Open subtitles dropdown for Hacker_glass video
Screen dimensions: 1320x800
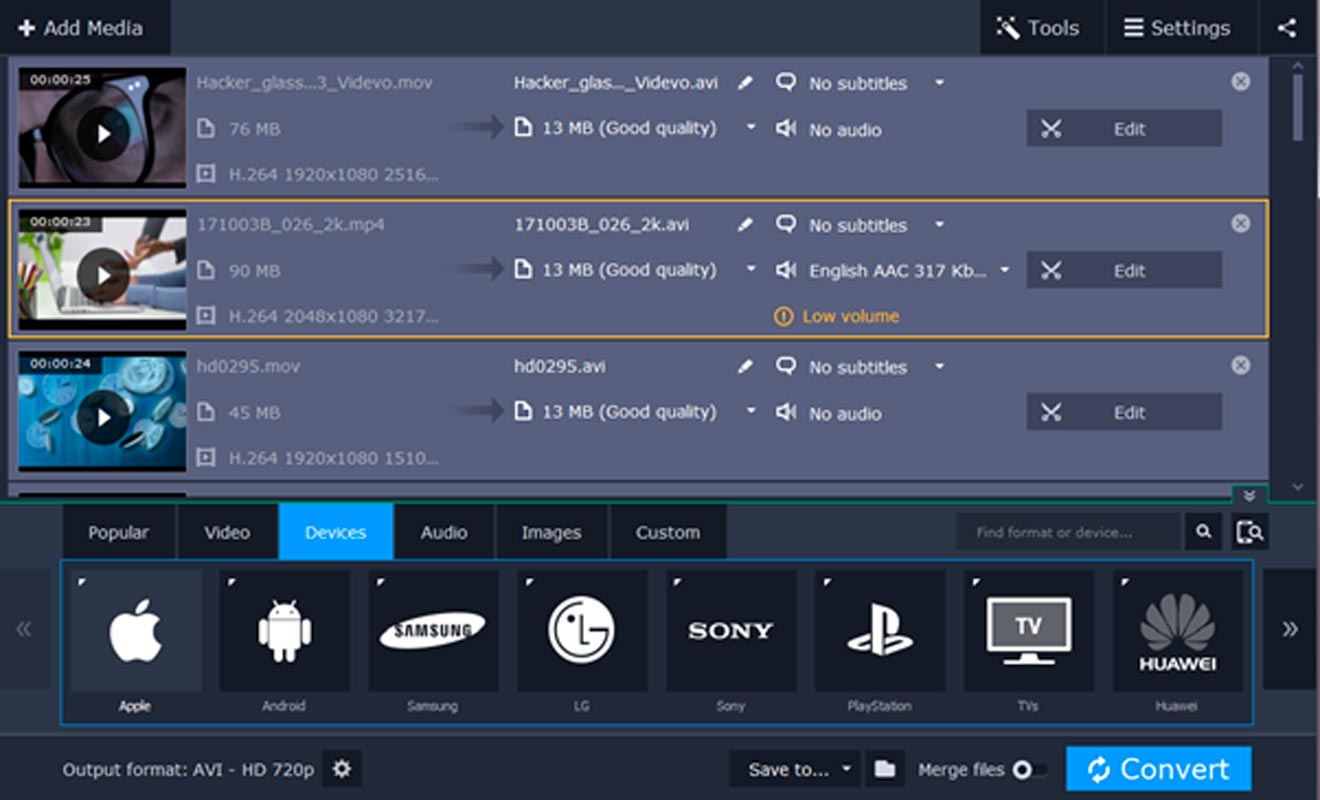[939, 83]
